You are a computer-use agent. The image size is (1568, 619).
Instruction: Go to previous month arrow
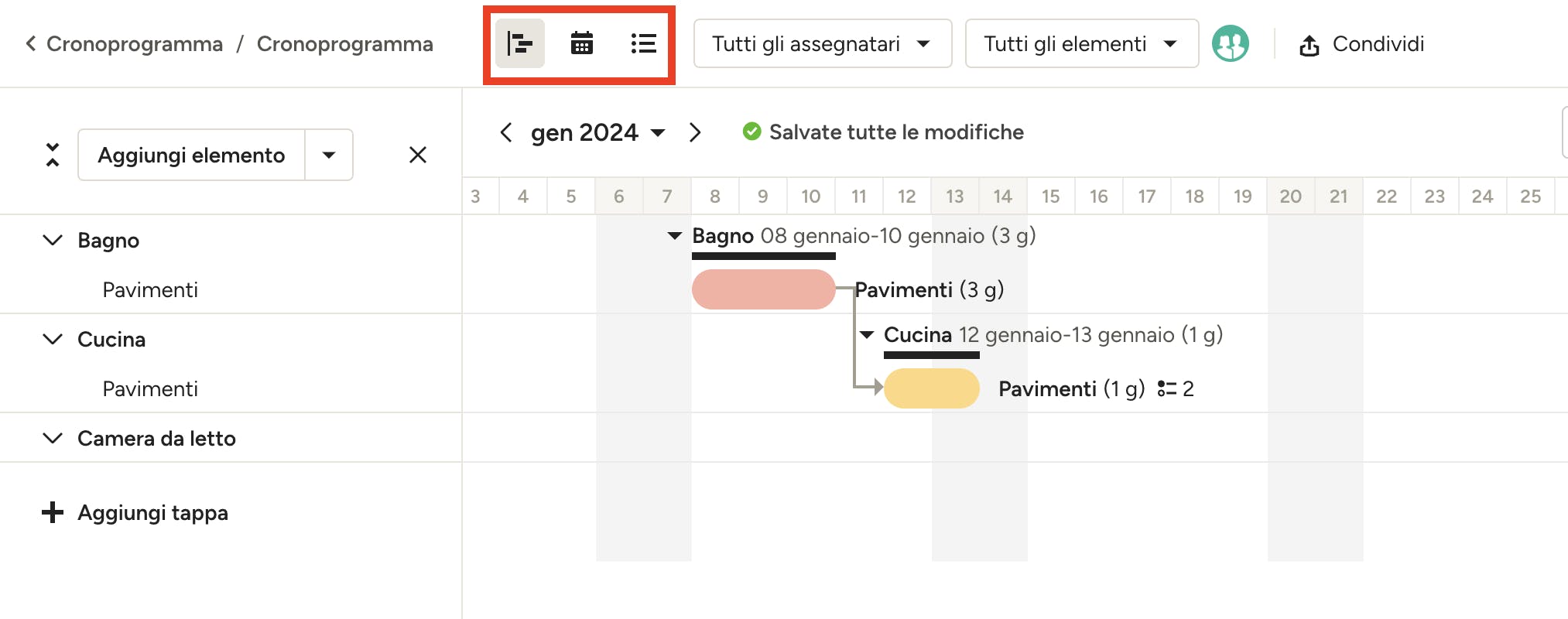tap(506, 132)
